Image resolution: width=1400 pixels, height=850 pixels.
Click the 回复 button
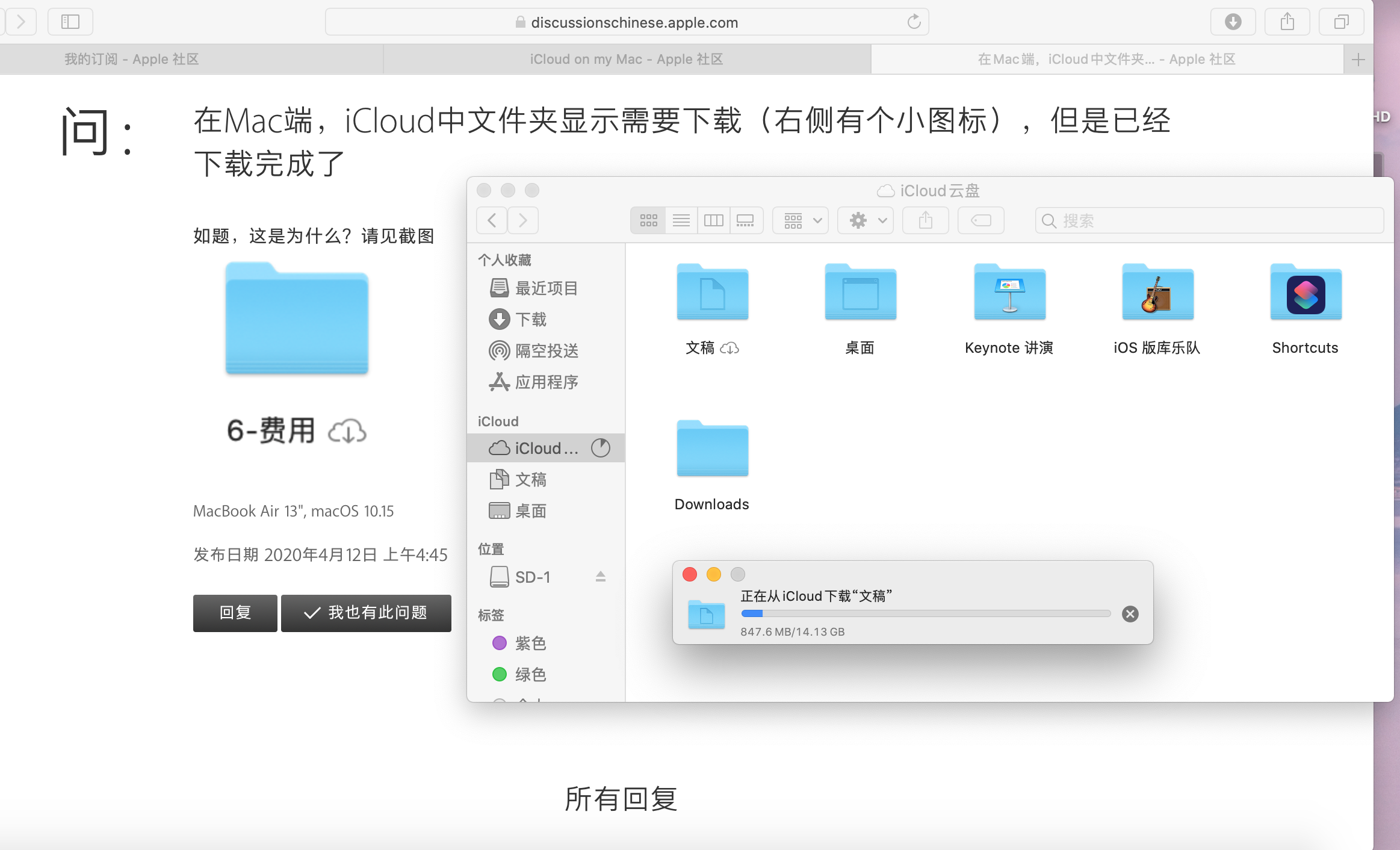tap(235, 613)
